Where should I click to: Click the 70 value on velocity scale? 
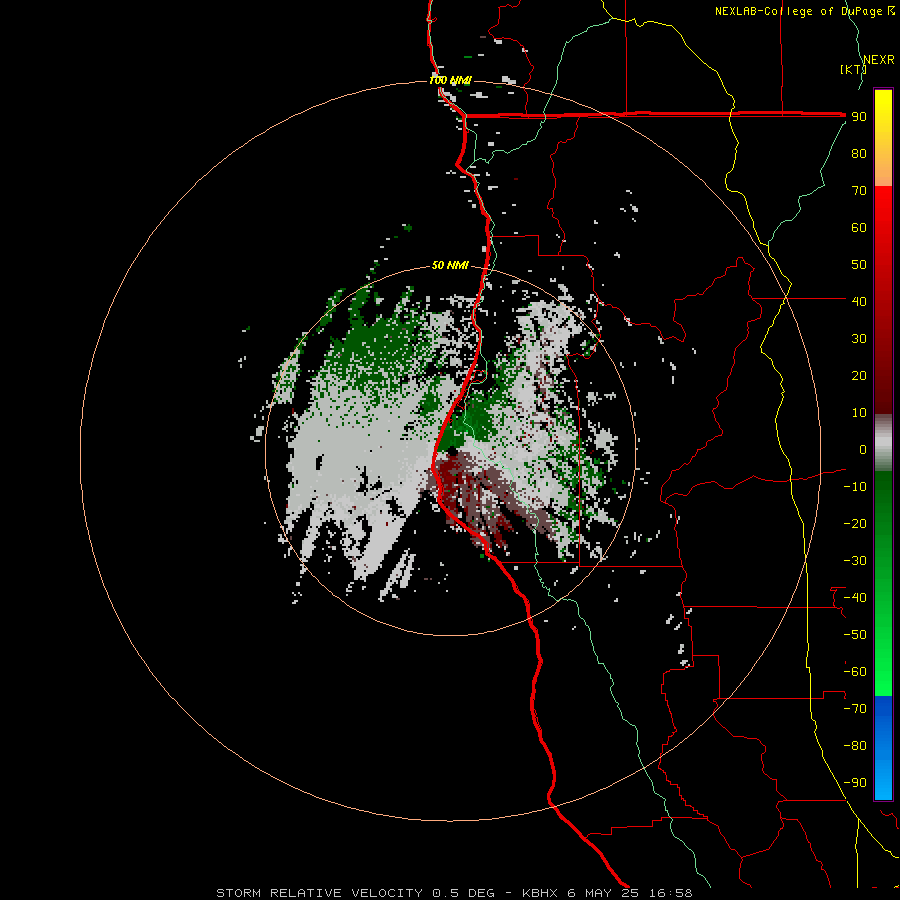tap(859, 191)
